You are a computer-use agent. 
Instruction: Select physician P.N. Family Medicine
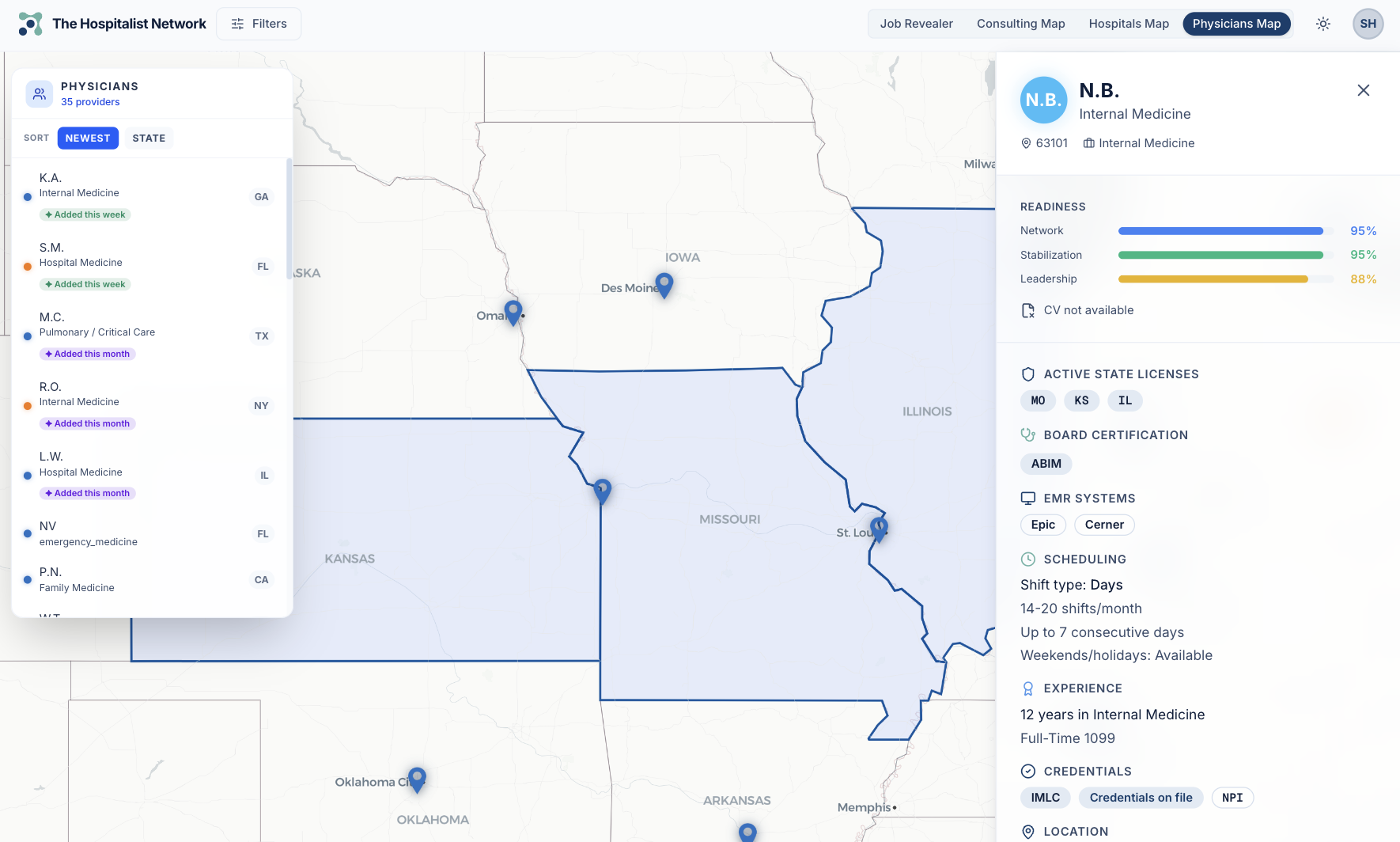[x=150, y=579]
